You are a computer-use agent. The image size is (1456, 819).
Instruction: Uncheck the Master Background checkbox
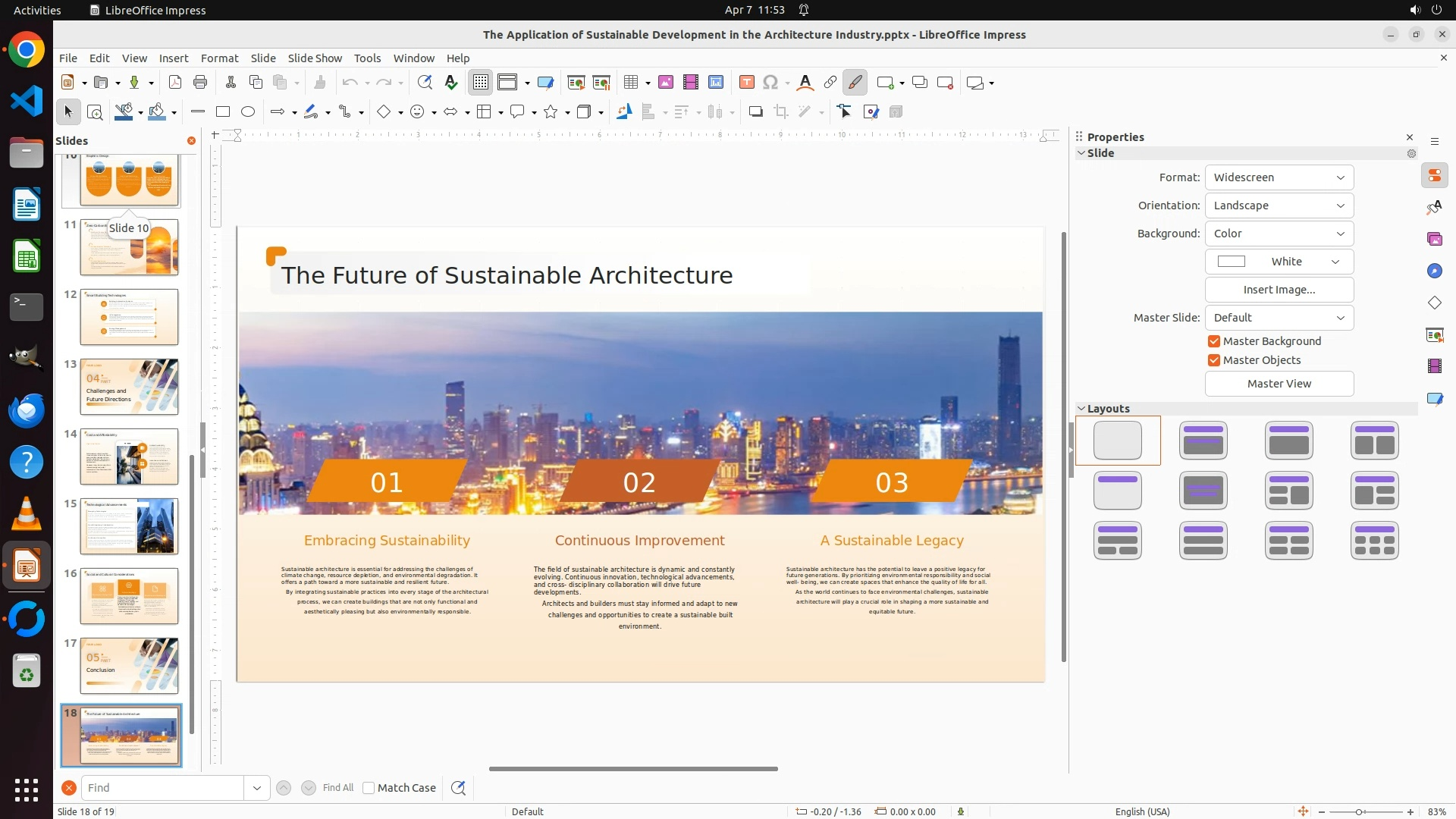click(1214, 341)
